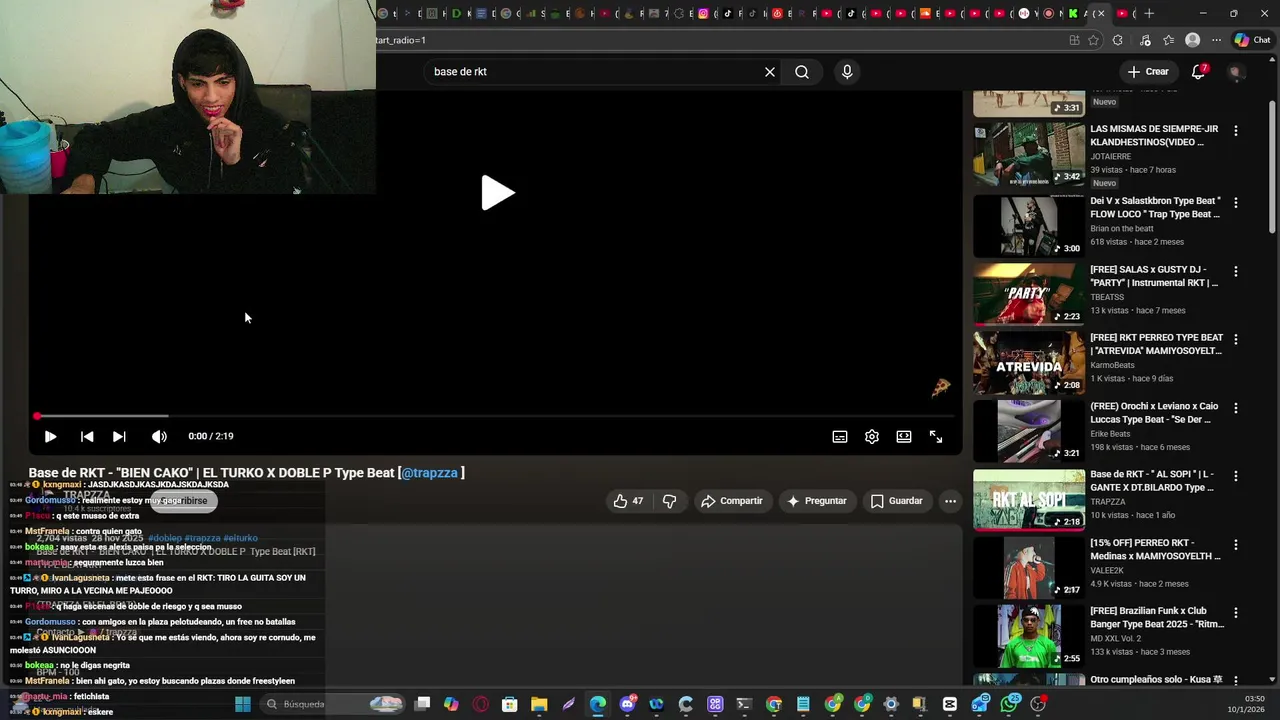Open WhatsApp from the taskbar

pos(1009,704)
